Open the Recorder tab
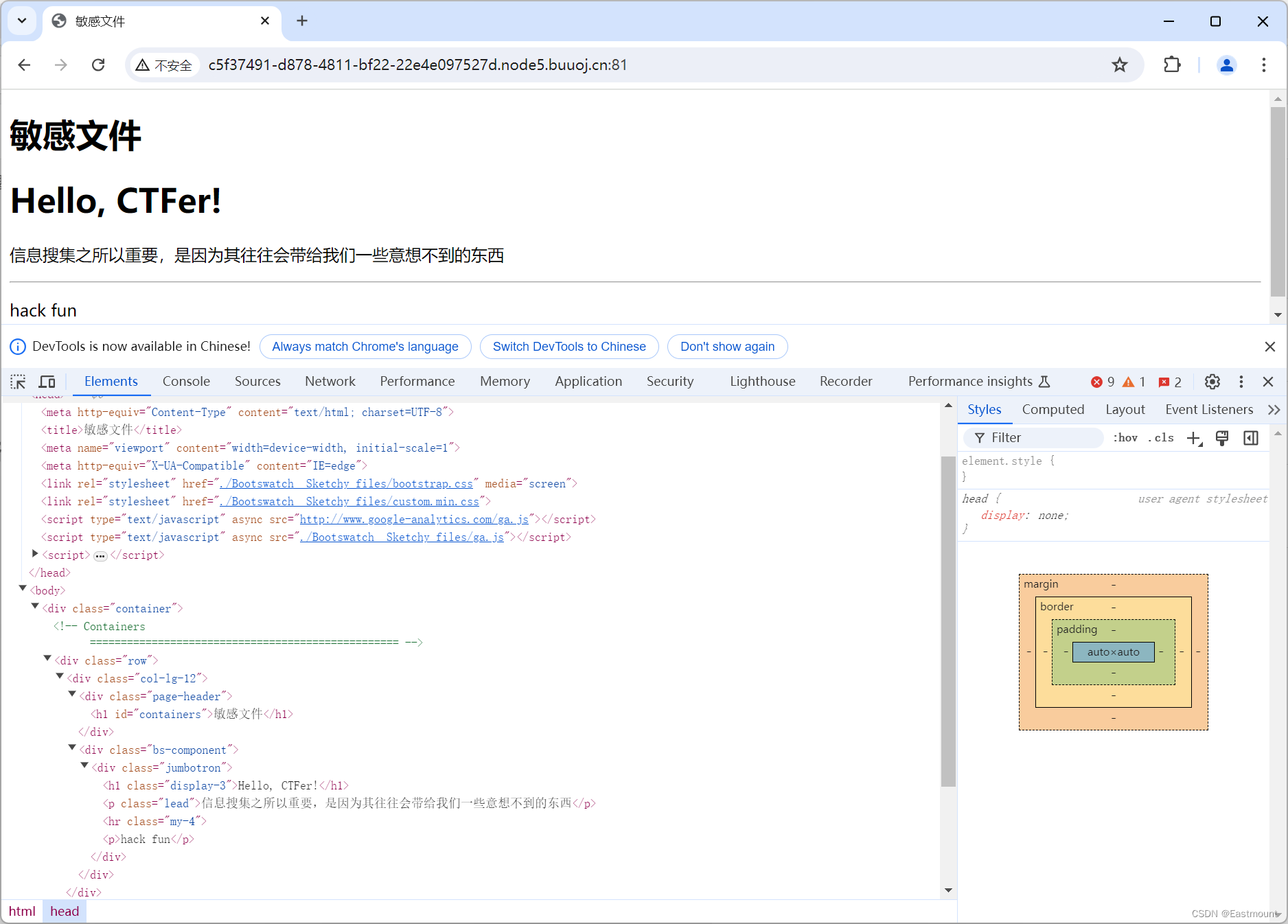Viewport: 1288px width, 924px height. pyautogui.click(x=846, y=382)
